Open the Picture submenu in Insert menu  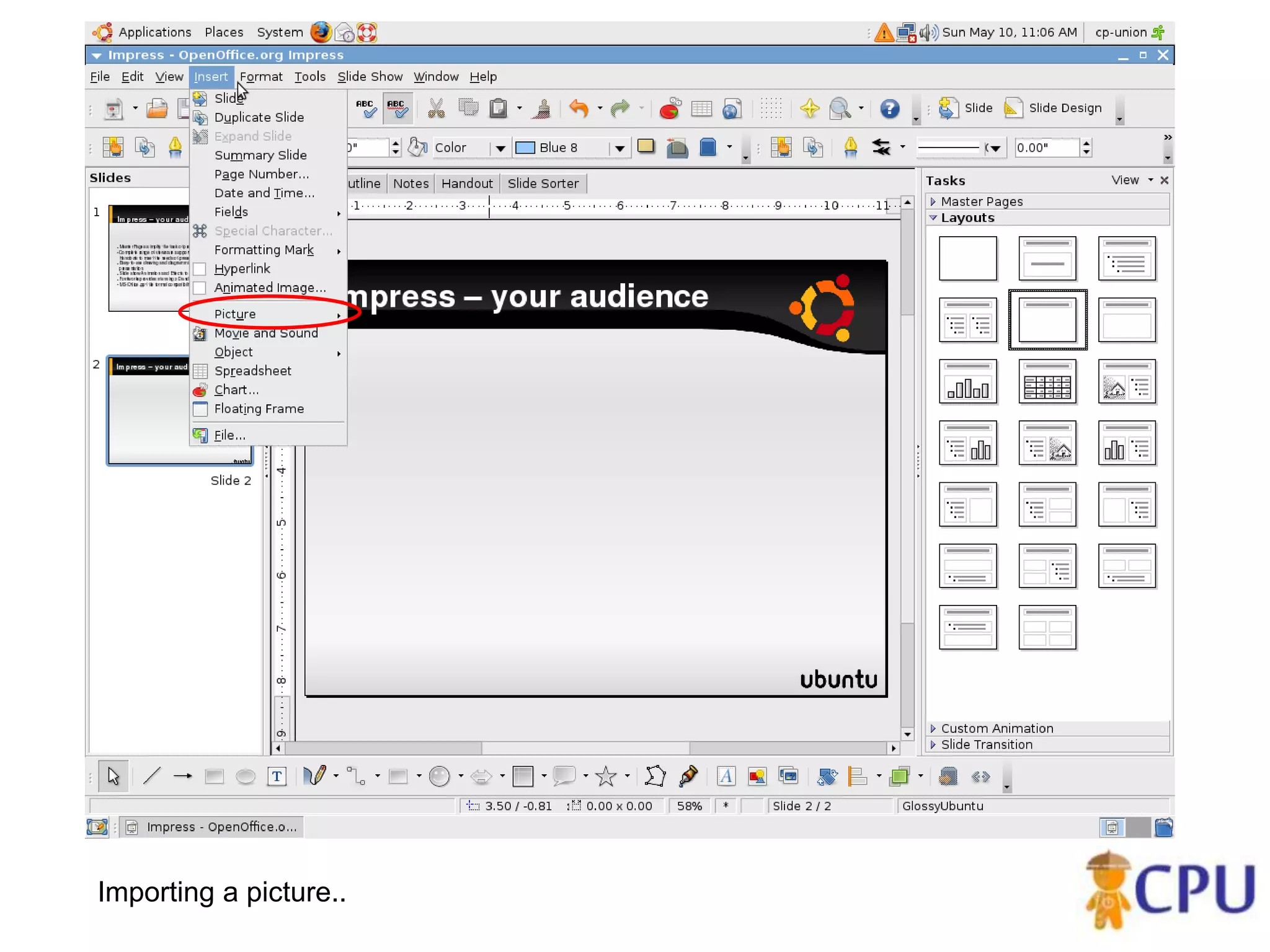[268, 314]
